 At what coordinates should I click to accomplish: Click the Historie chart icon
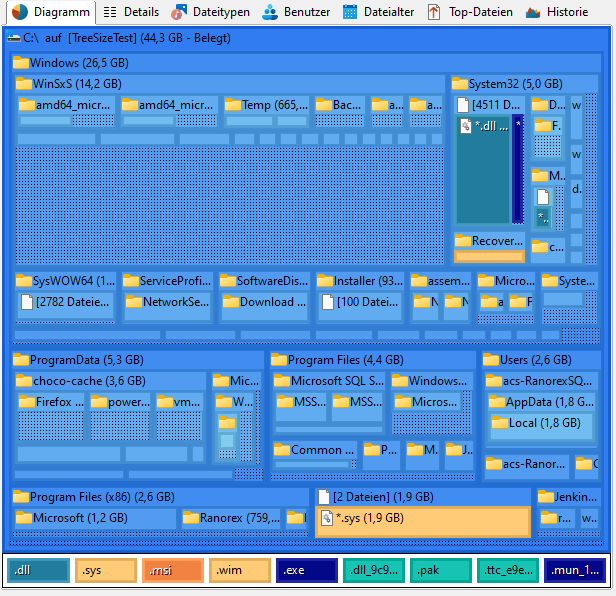(533, 13)
